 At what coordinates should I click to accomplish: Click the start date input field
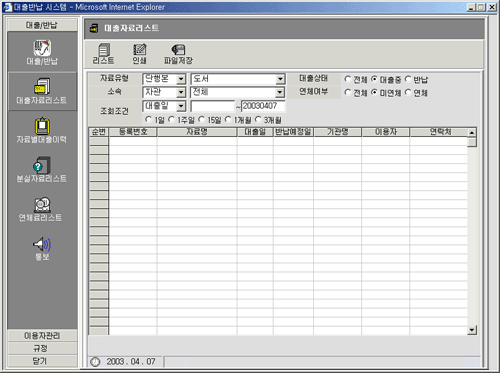(x=213, y=106)
